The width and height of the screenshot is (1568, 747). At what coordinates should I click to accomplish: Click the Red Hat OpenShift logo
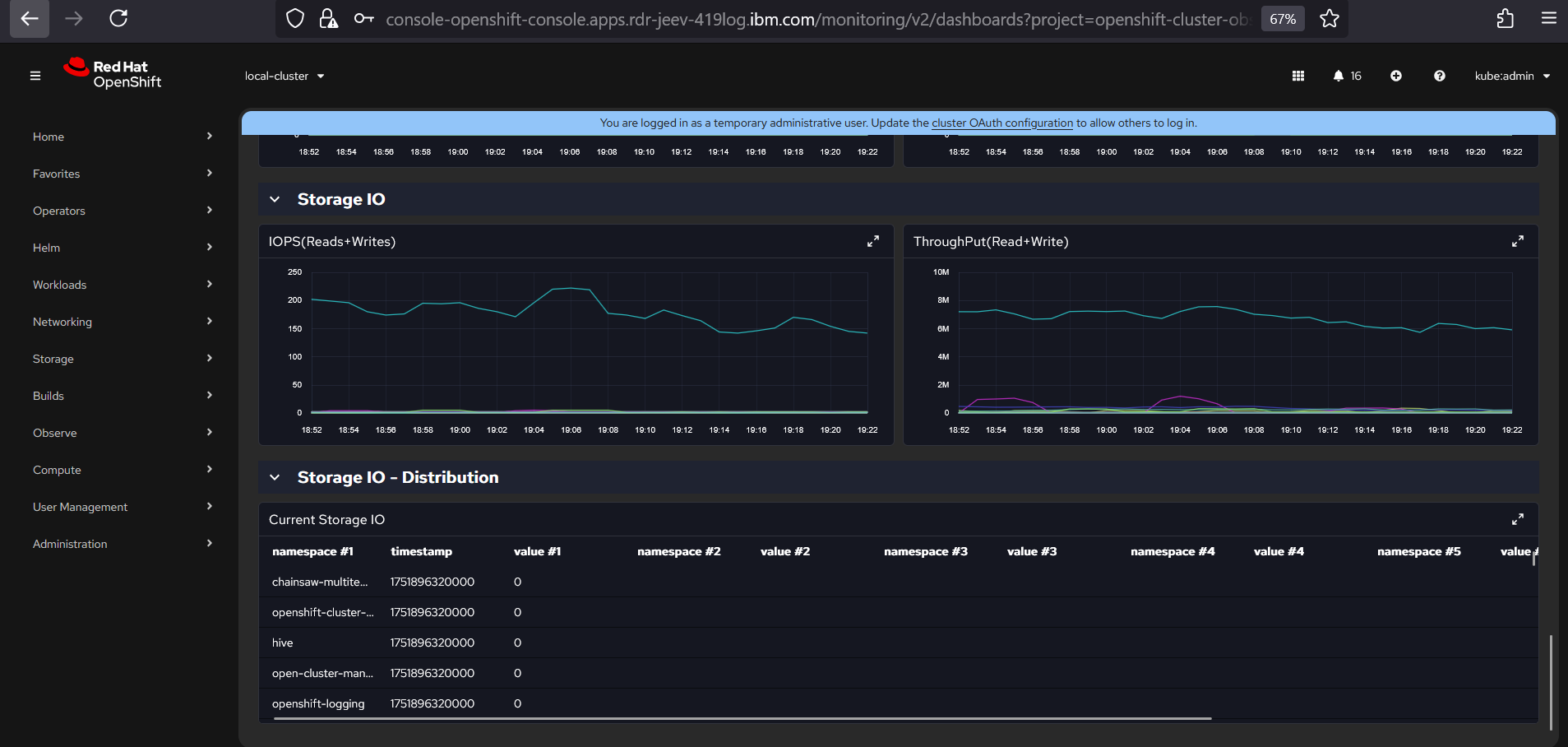point(113,74)
